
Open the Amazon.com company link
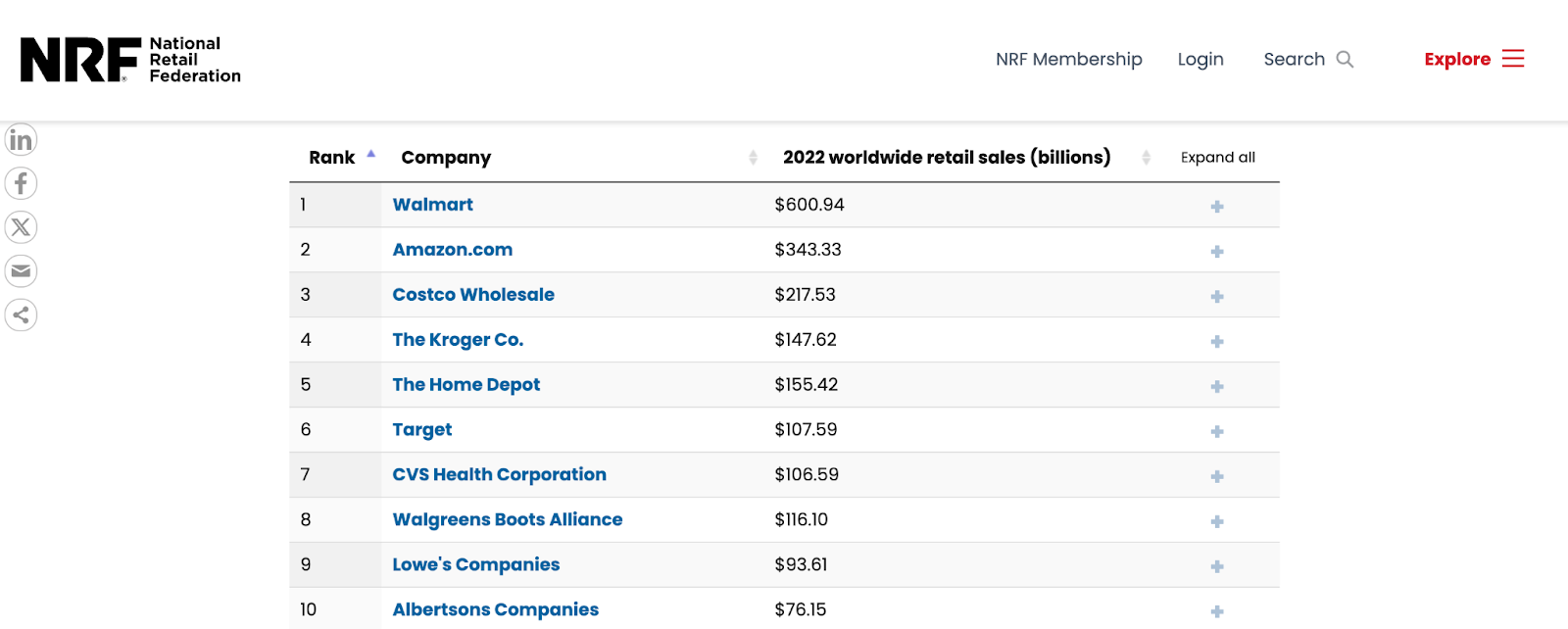pos(453,250)
